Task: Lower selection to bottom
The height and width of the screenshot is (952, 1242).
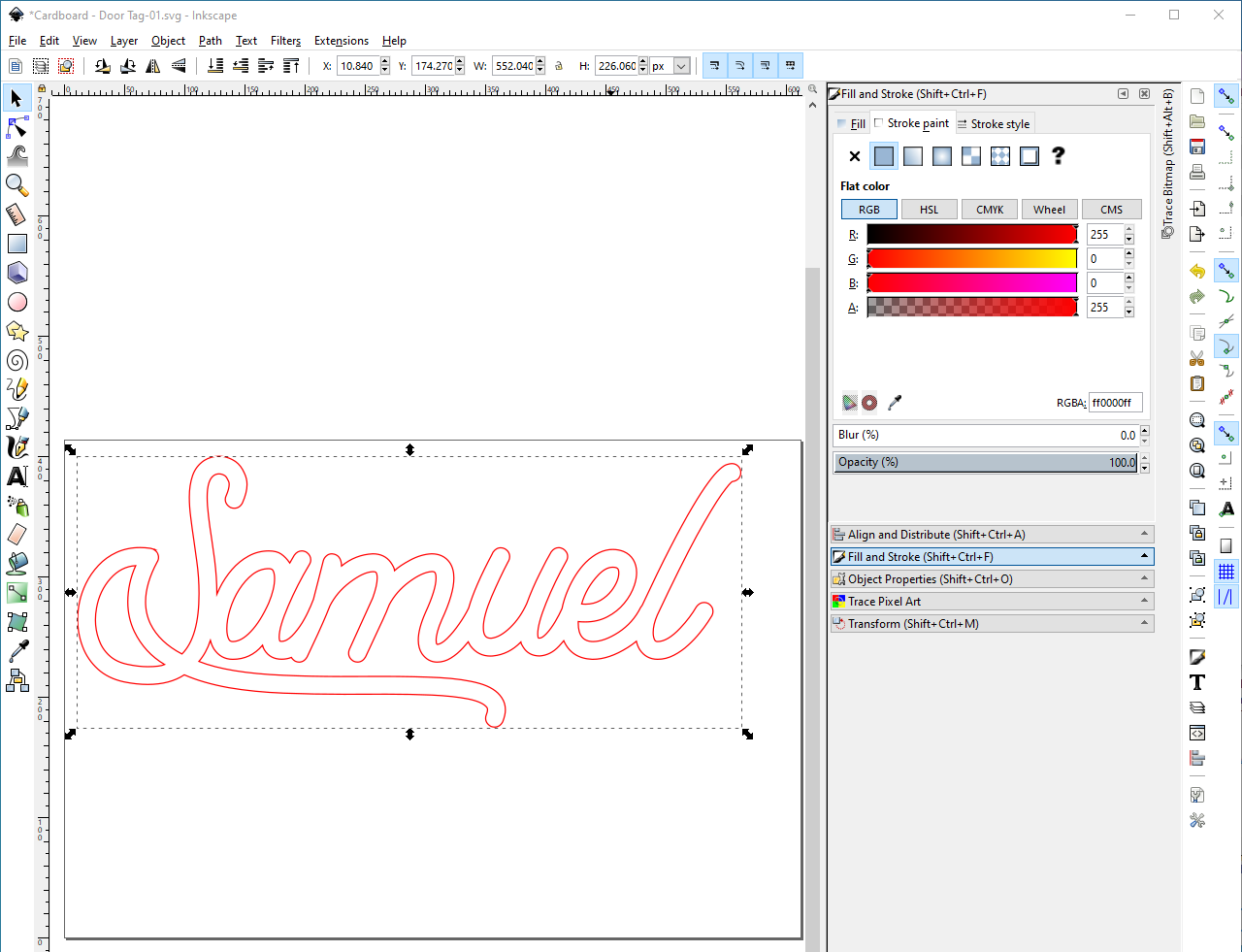Action: 215,66
